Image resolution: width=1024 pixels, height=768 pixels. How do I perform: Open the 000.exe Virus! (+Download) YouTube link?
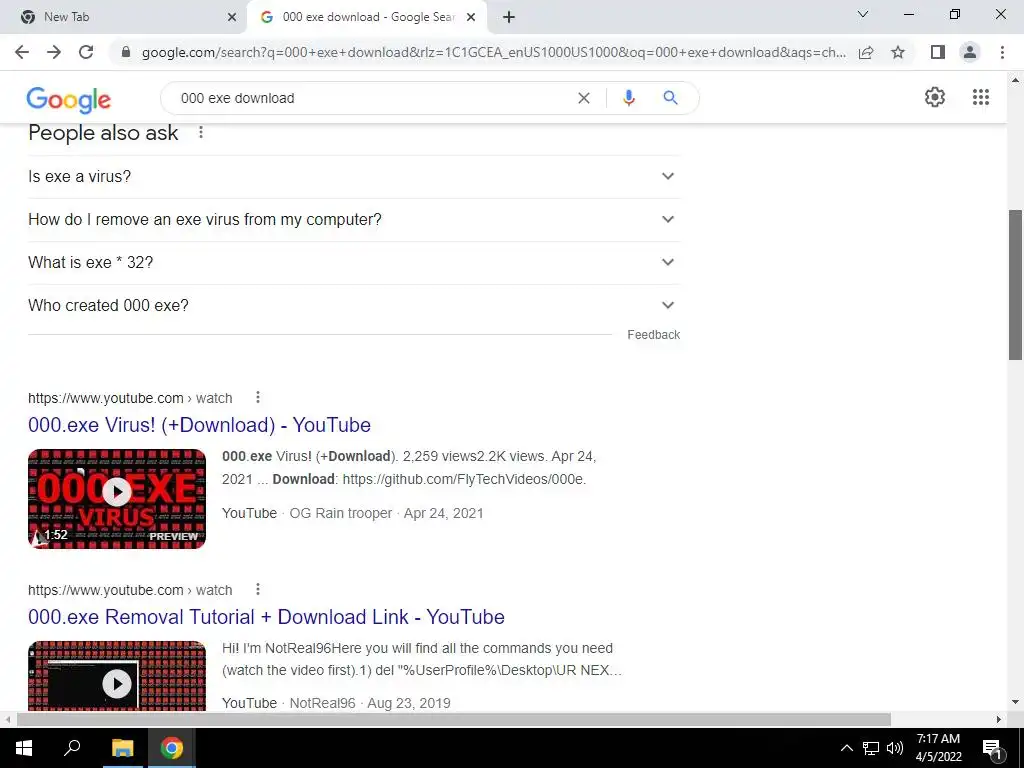pos(199,425)
